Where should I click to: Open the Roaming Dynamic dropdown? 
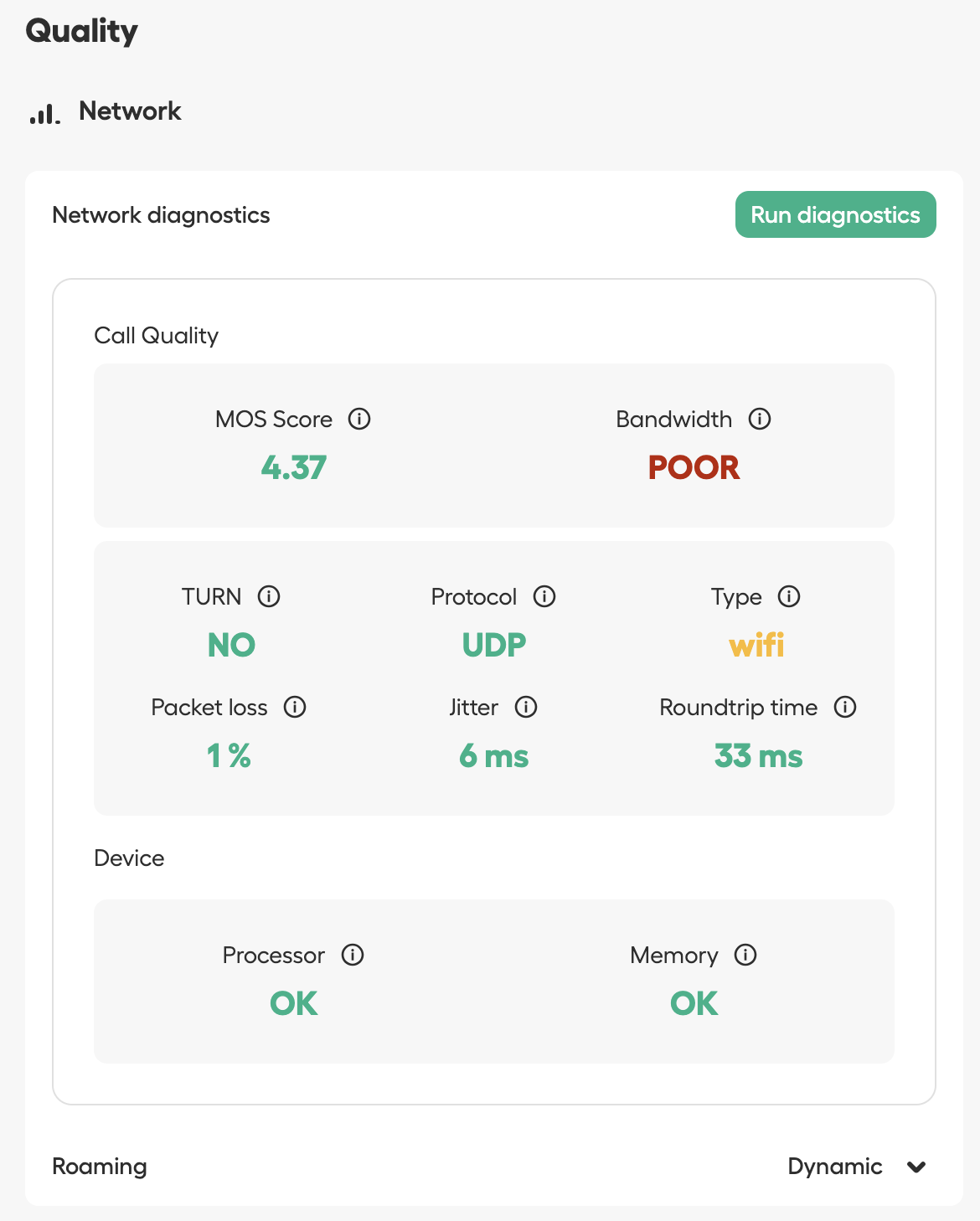pos(857,1167)
